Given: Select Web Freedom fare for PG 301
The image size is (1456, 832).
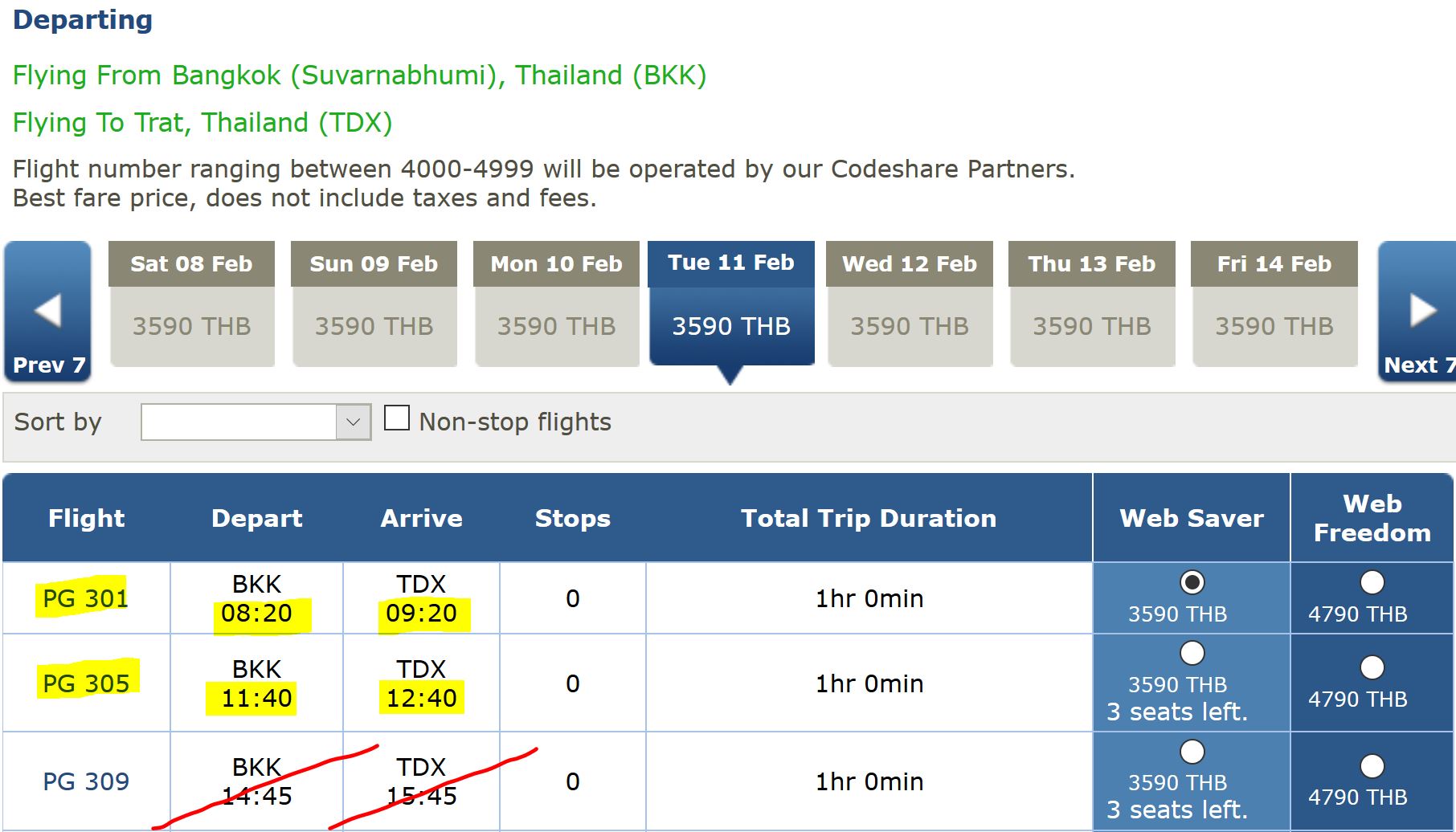Looking at the screenshot, I should (1372, 582).
